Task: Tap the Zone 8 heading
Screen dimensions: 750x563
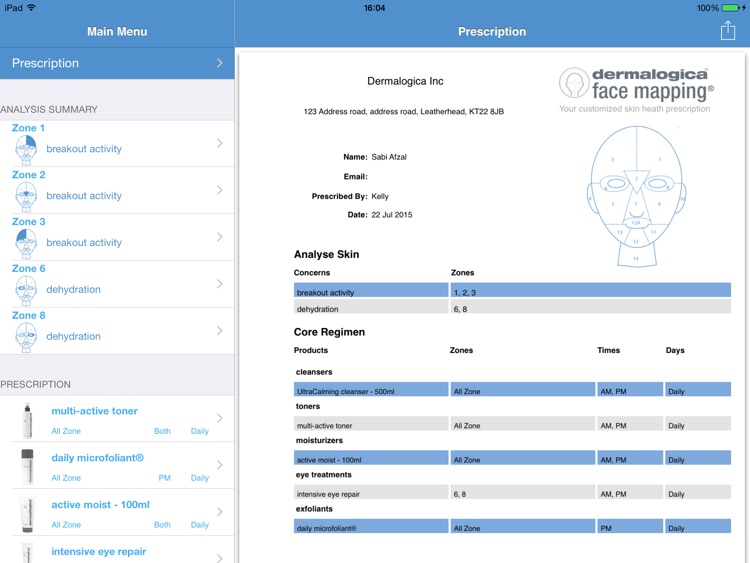Action: pos(29,315)
